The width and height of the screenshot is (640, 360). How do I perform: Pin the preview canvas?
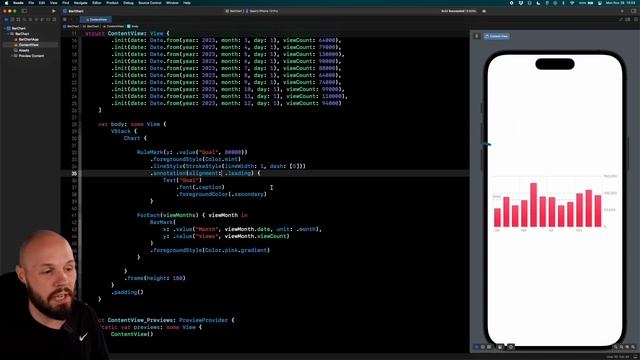(x=476, y=36)
